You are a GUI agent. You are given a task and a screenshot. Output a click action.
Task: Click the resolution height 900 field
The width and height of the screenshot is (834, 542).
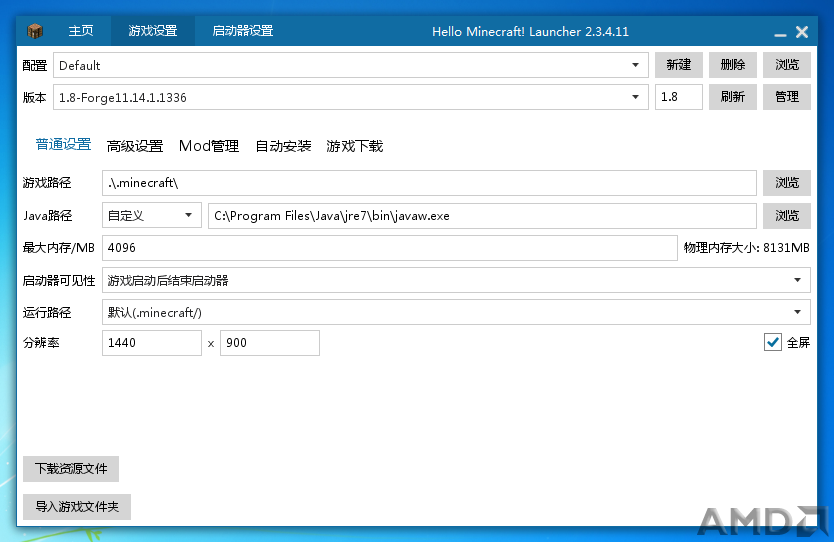[270, 343]
